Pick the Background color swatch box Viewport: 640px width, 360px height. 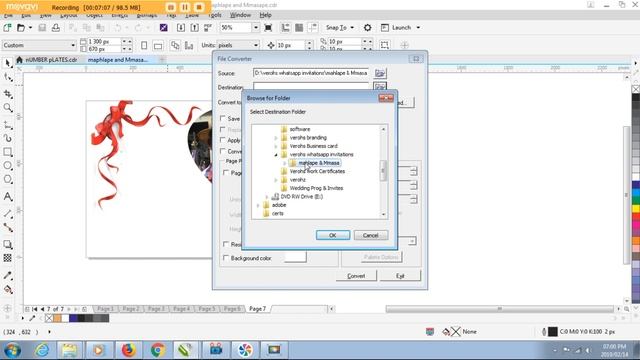pyautogui.click(x=295, y=257)
